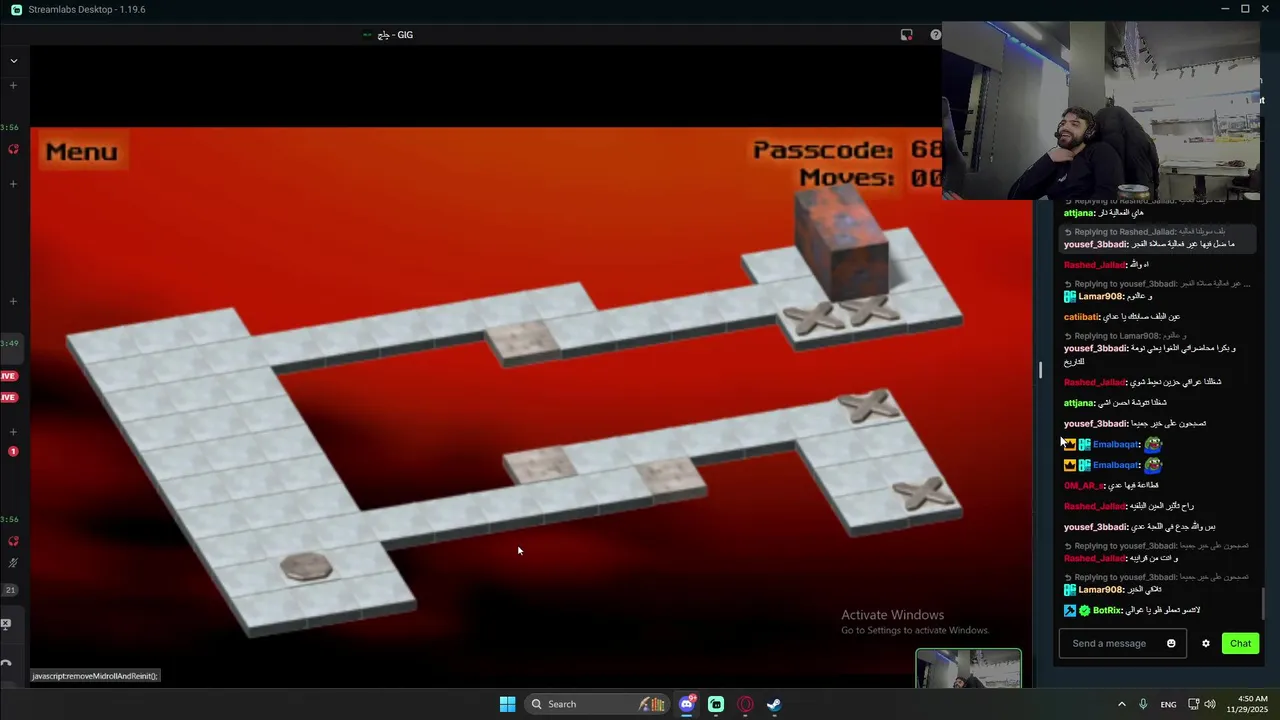Screen dimensions: 1280x720
Task: Switch the ENG input language indicator
Action: tap(1168, 704)
